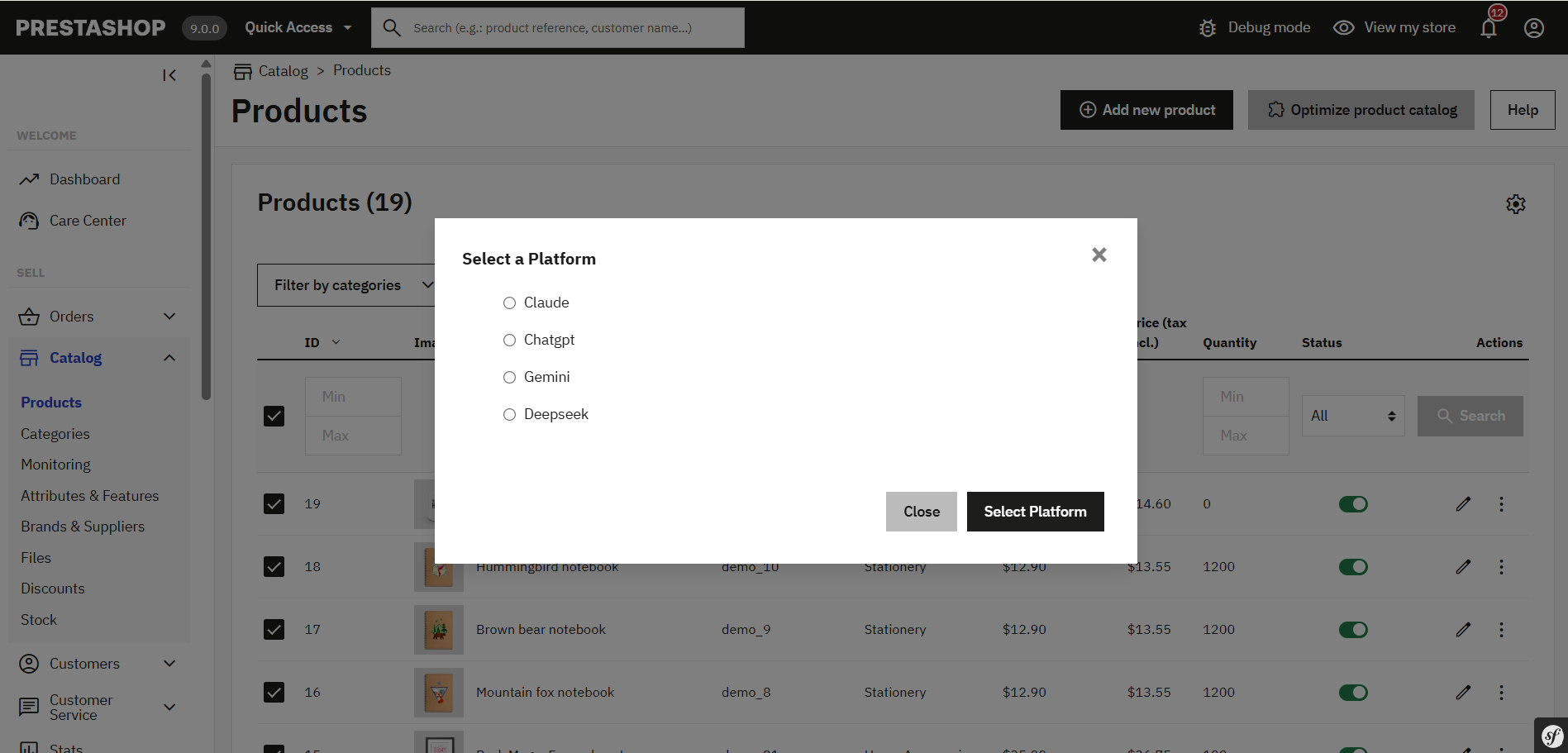
Task: Click the Dashboard trend icon in sidebar
Action: point(29,179)
